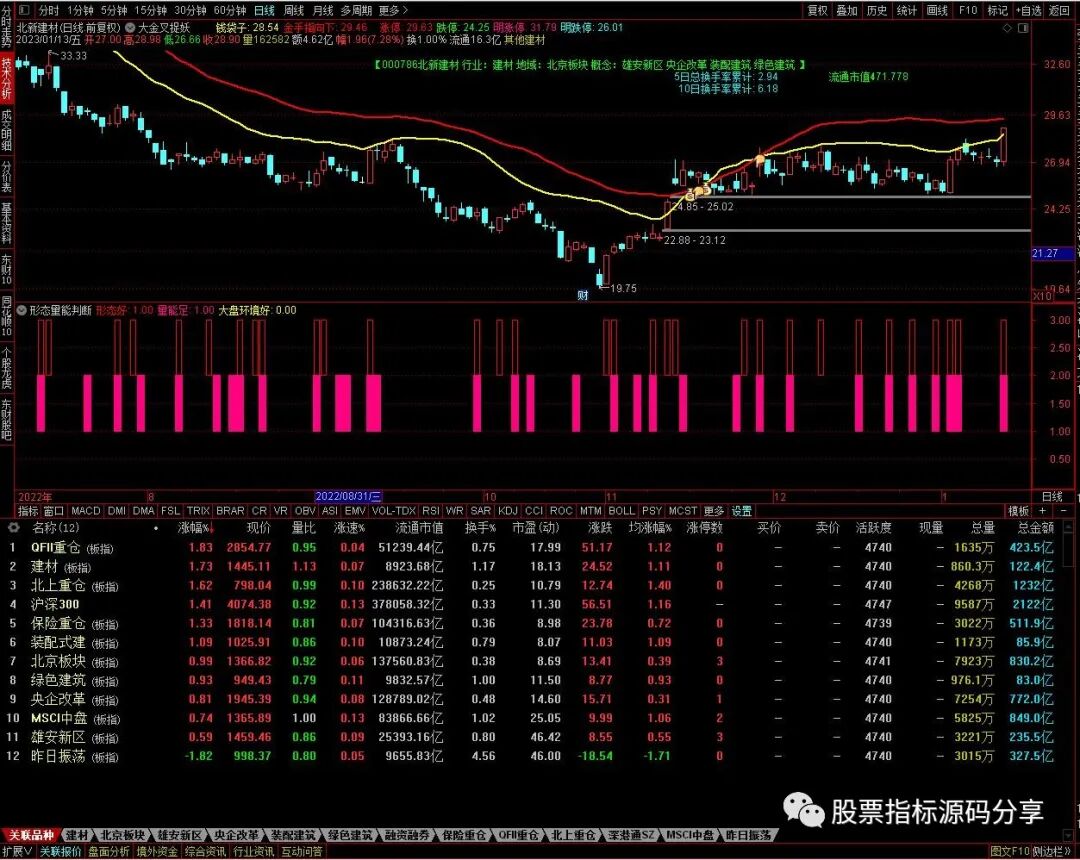Click the 21.27 price label on axis
This screenshot has height=860, width=1080.
[1052, 253]
